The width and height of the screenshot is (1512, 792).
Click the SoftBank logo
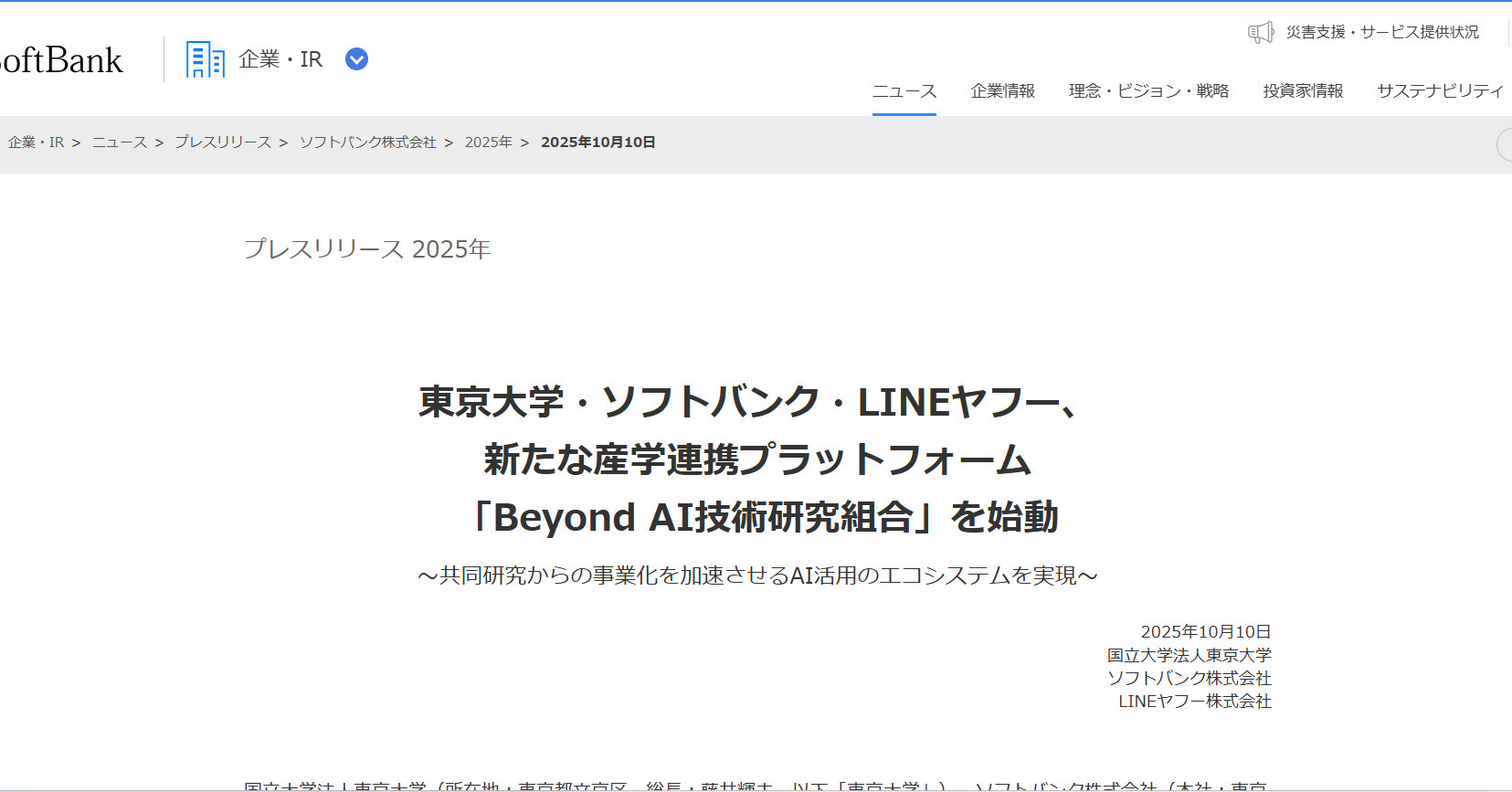60,60
